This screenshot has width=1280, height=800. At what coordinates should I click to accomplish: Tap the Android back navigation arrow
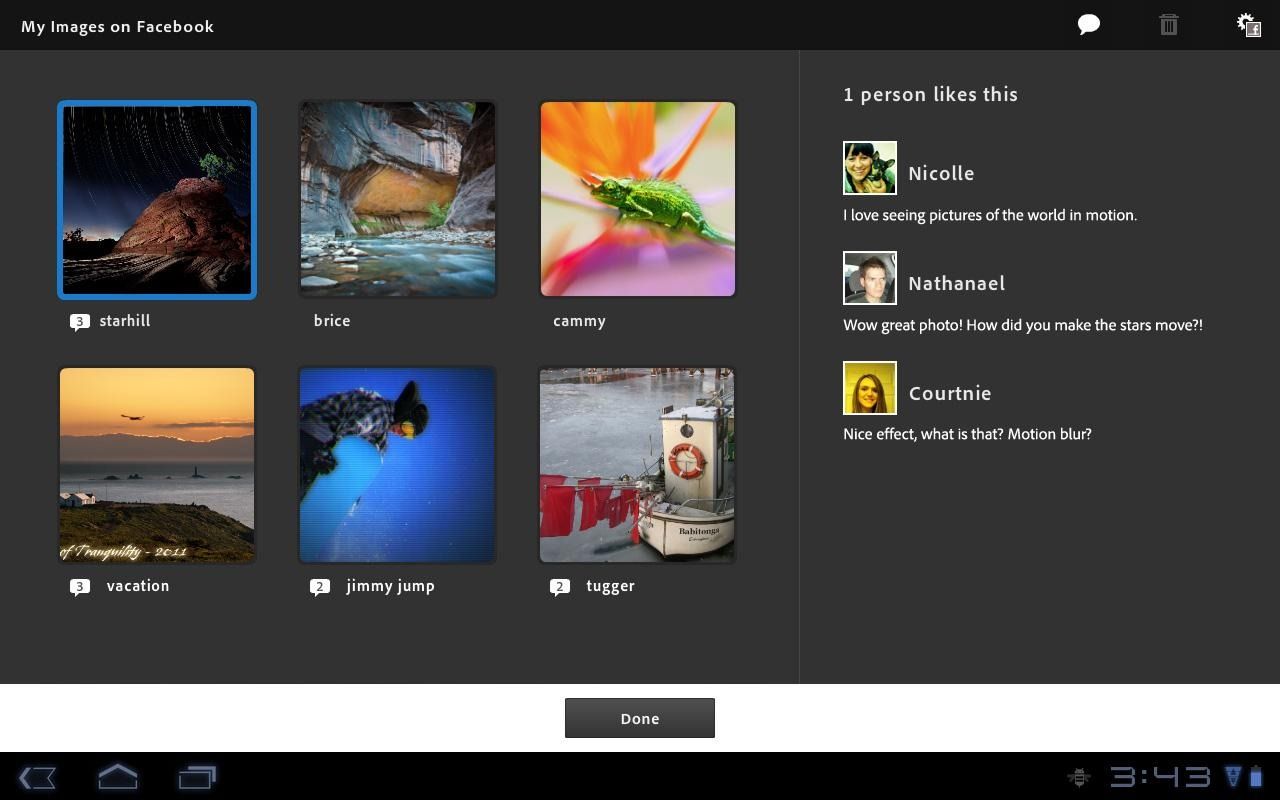tap(38, 777)
